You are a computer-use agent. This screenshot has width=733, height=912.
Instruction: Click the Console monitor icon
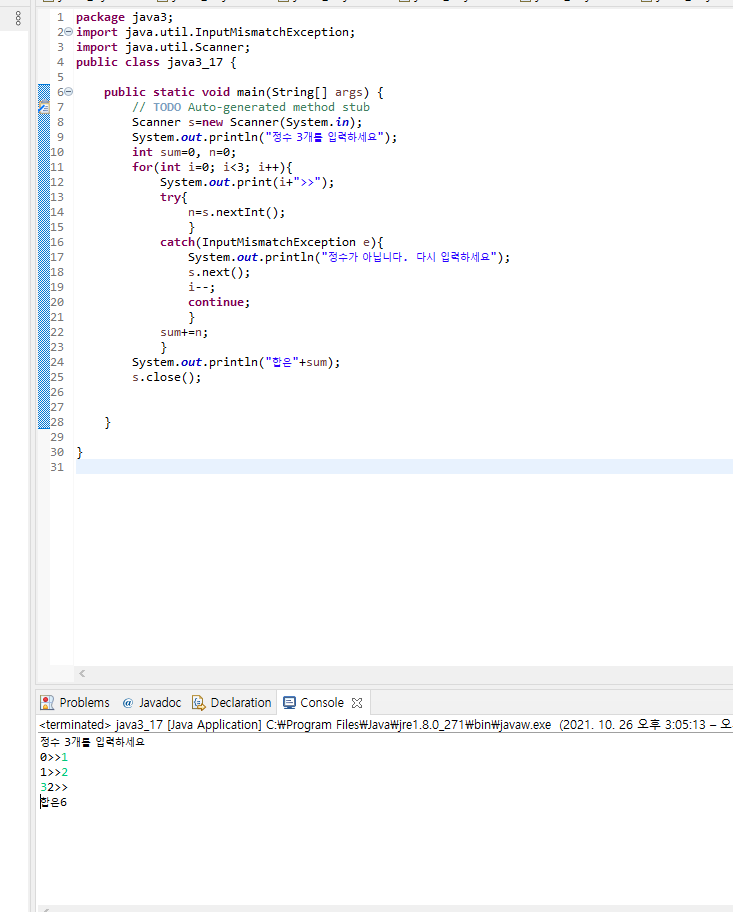289,703
